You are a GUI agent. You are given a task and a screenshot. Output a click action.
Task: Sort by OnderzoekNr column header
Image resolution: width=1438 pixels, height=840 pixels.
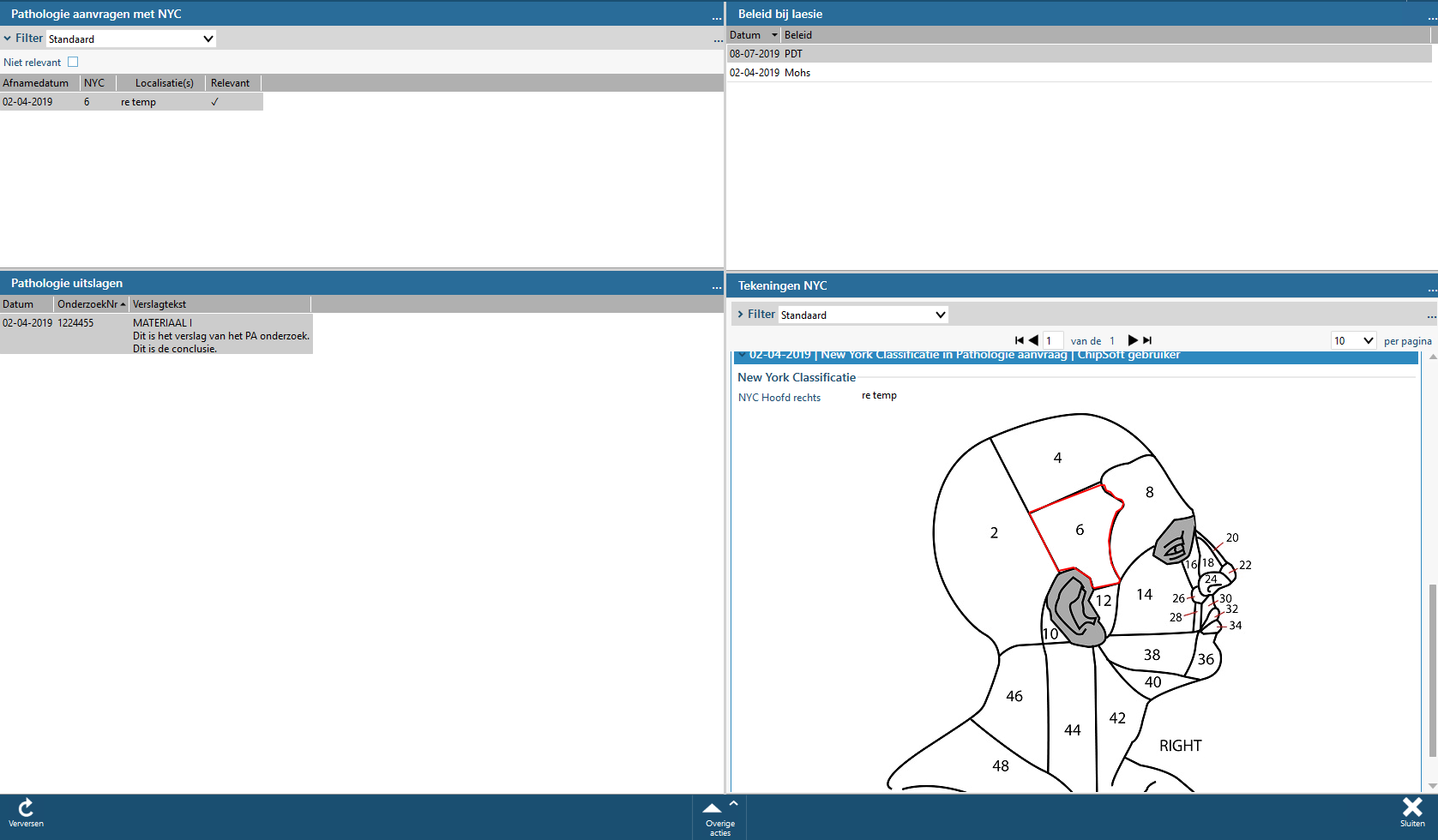88,304
